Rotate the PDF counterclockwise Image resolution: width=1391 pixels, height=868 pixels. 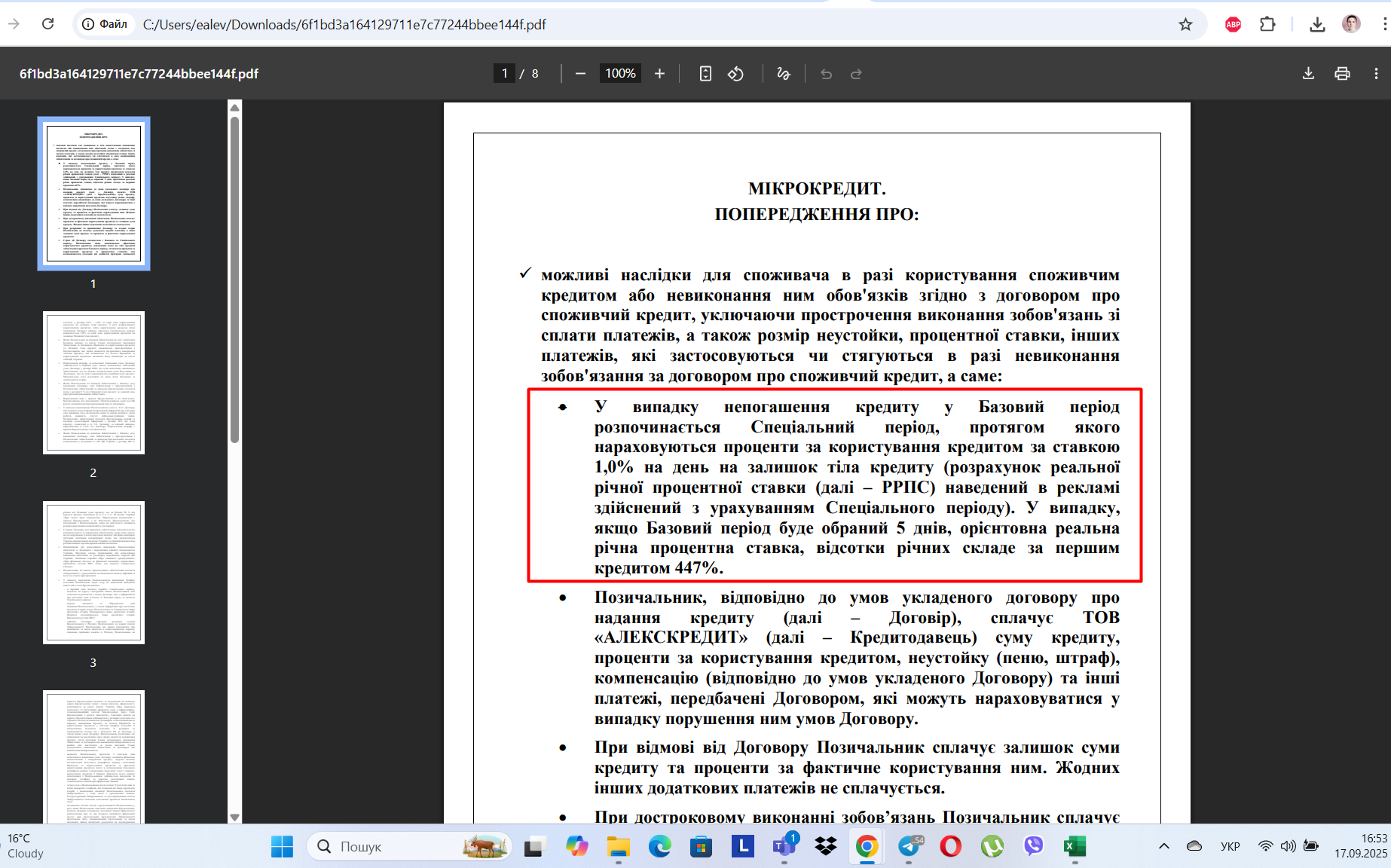[735, 74]
